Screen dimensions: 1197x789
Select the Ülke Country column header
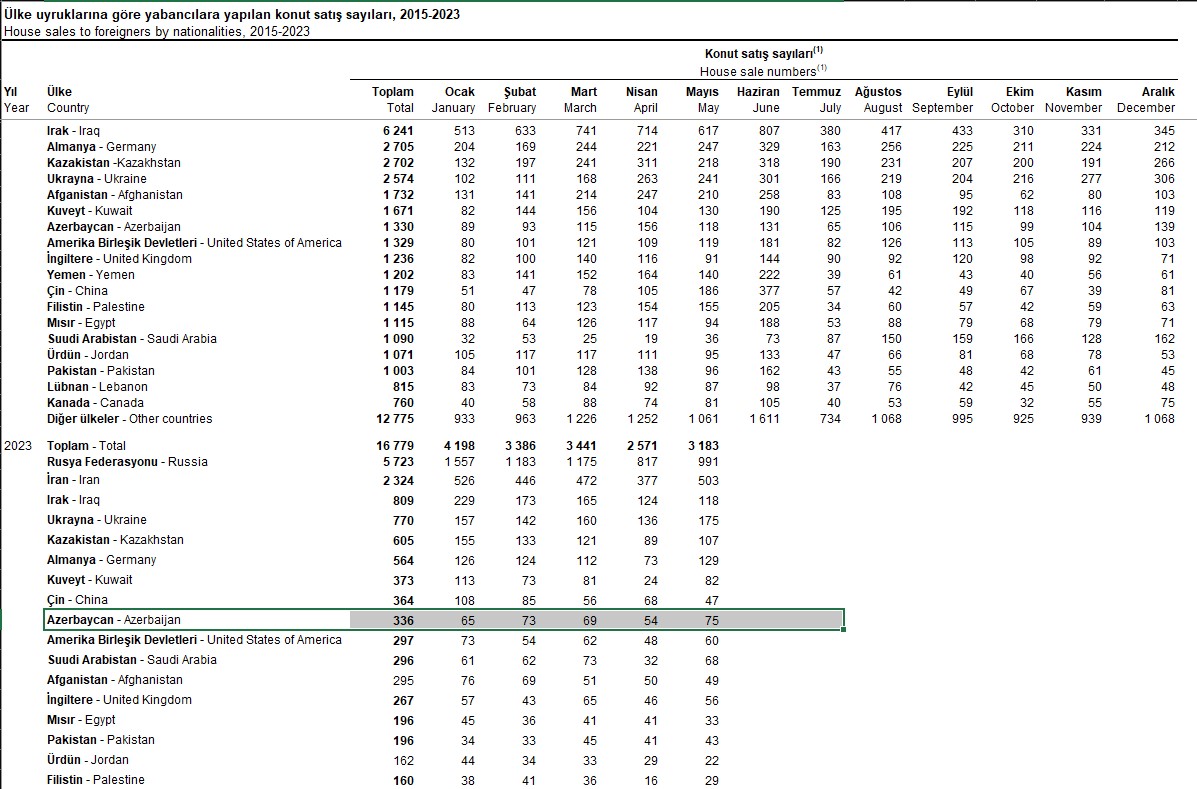tap(68, 99)
